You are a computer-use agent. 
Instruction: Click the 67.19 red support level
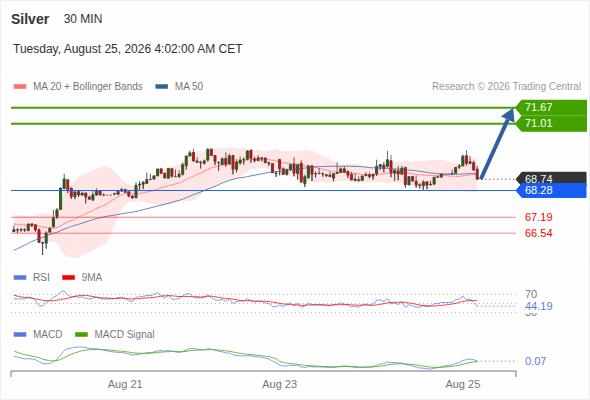pyautogui.click(x=538, y=217)
